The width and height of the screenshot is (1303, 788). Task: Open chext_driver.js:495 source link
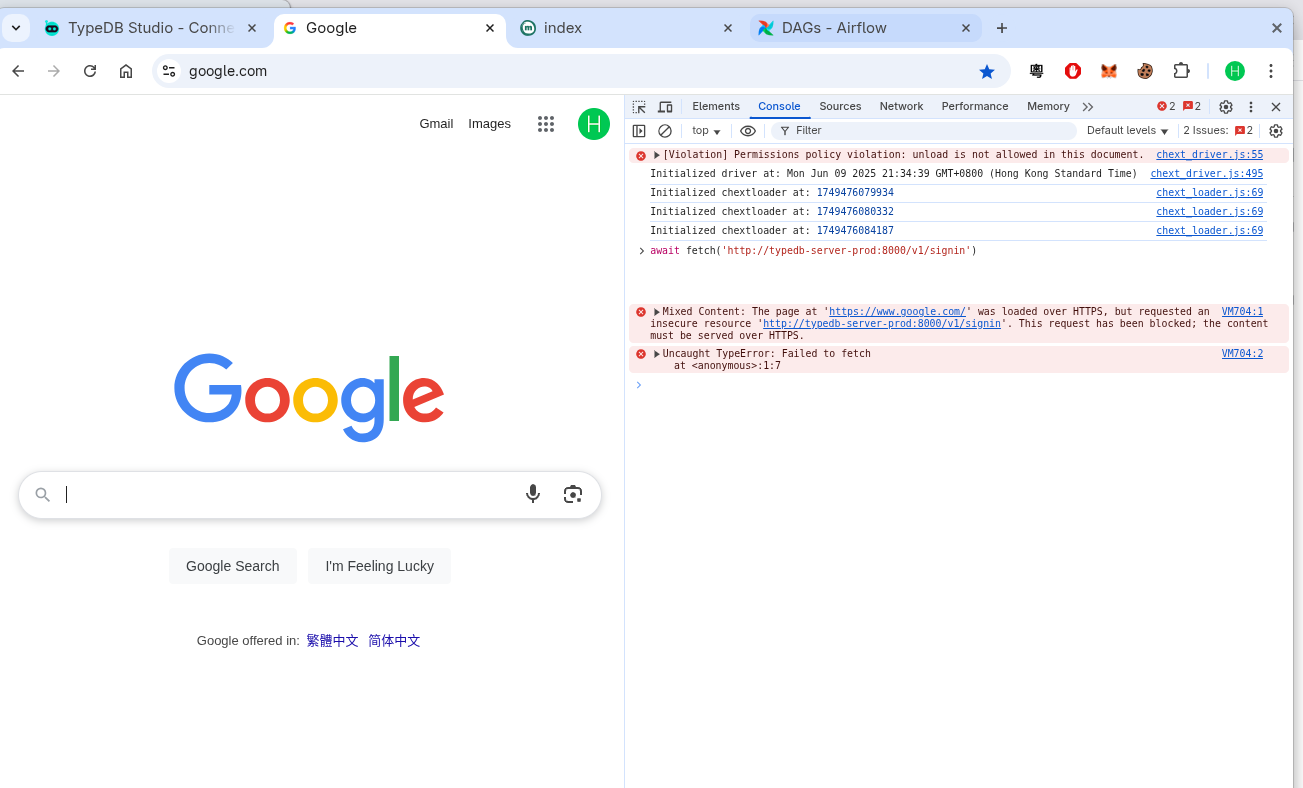1206,174
